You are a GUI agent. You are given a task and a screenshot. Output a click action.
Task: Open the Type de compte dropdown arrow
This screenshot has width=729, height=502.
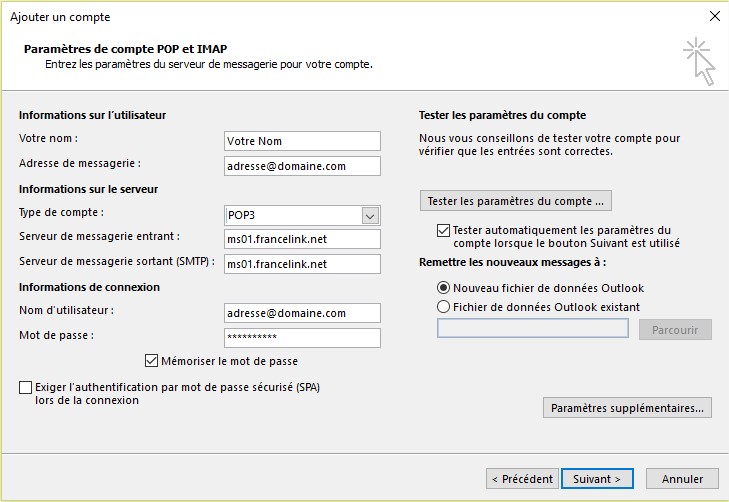pyautogui.click(x=370, y=215)
